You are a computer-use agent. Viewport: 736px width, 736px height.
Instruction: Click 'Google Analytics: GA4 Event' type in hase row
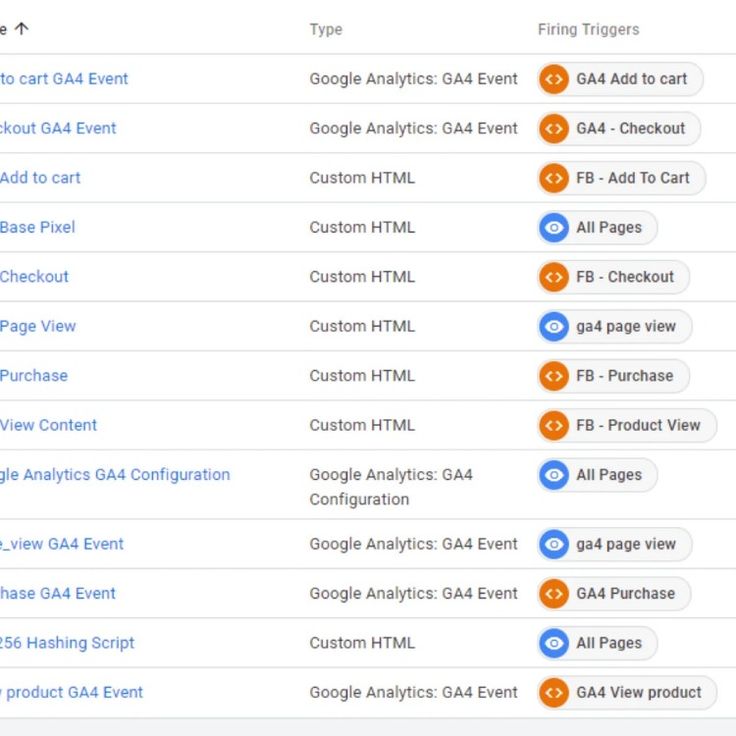pos(414,593)
